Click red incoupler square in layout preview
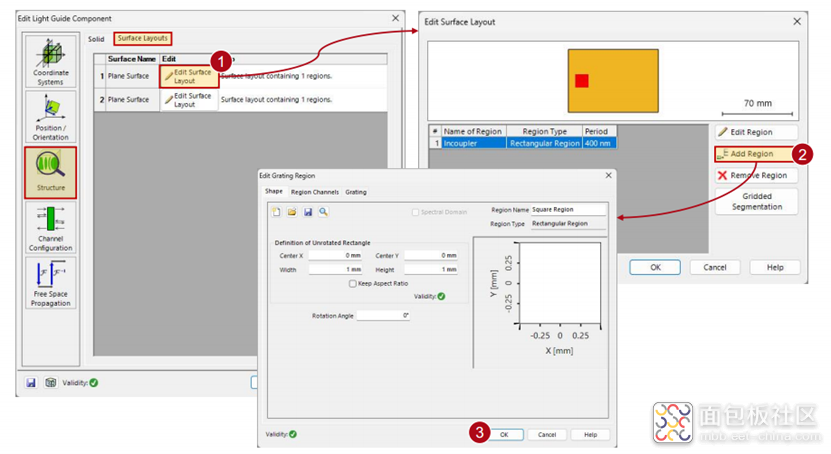Screen dimensions: 831x454 click(582, 81)
